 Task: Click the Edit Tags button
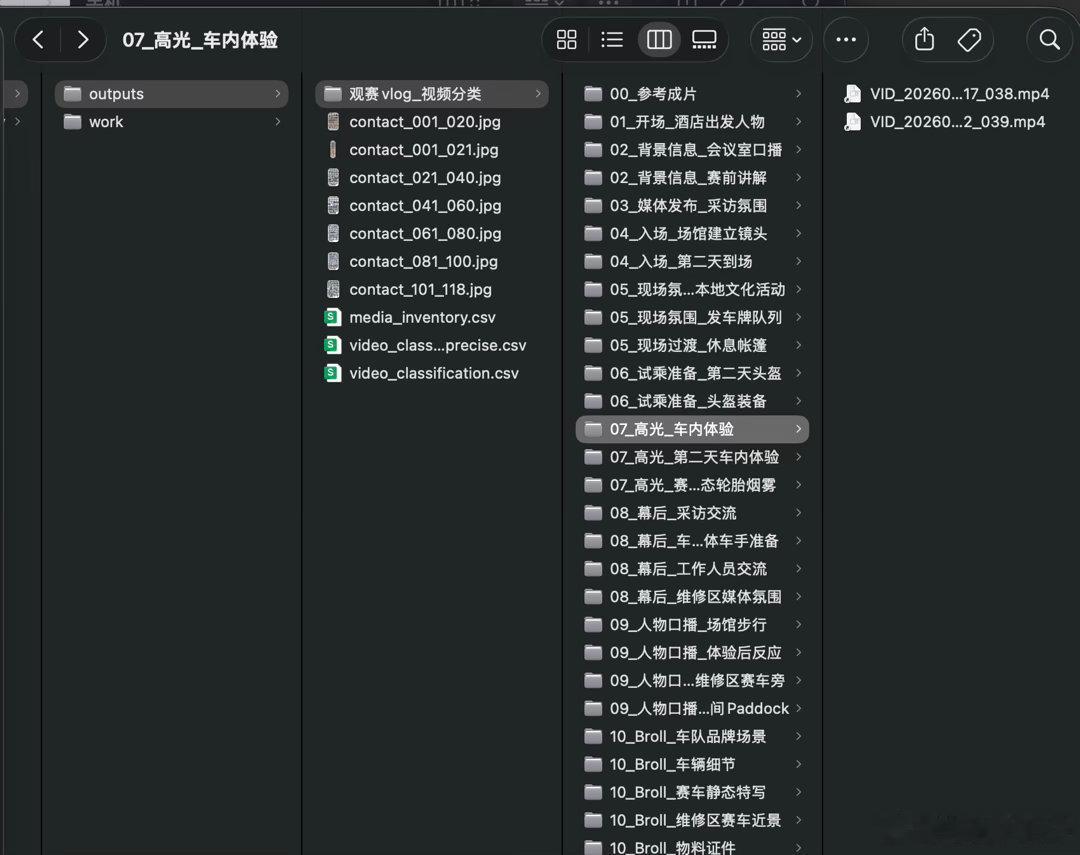pos(969,40)
